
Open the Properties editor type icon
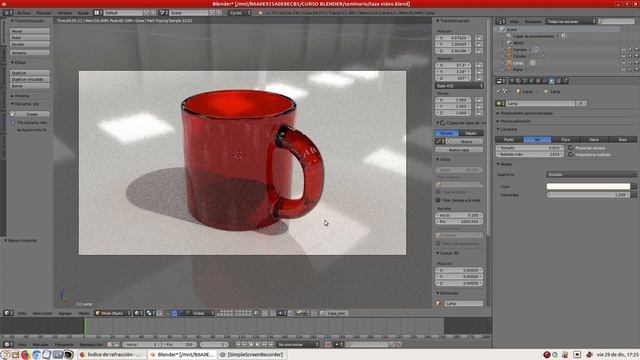(x=500, y=81)
